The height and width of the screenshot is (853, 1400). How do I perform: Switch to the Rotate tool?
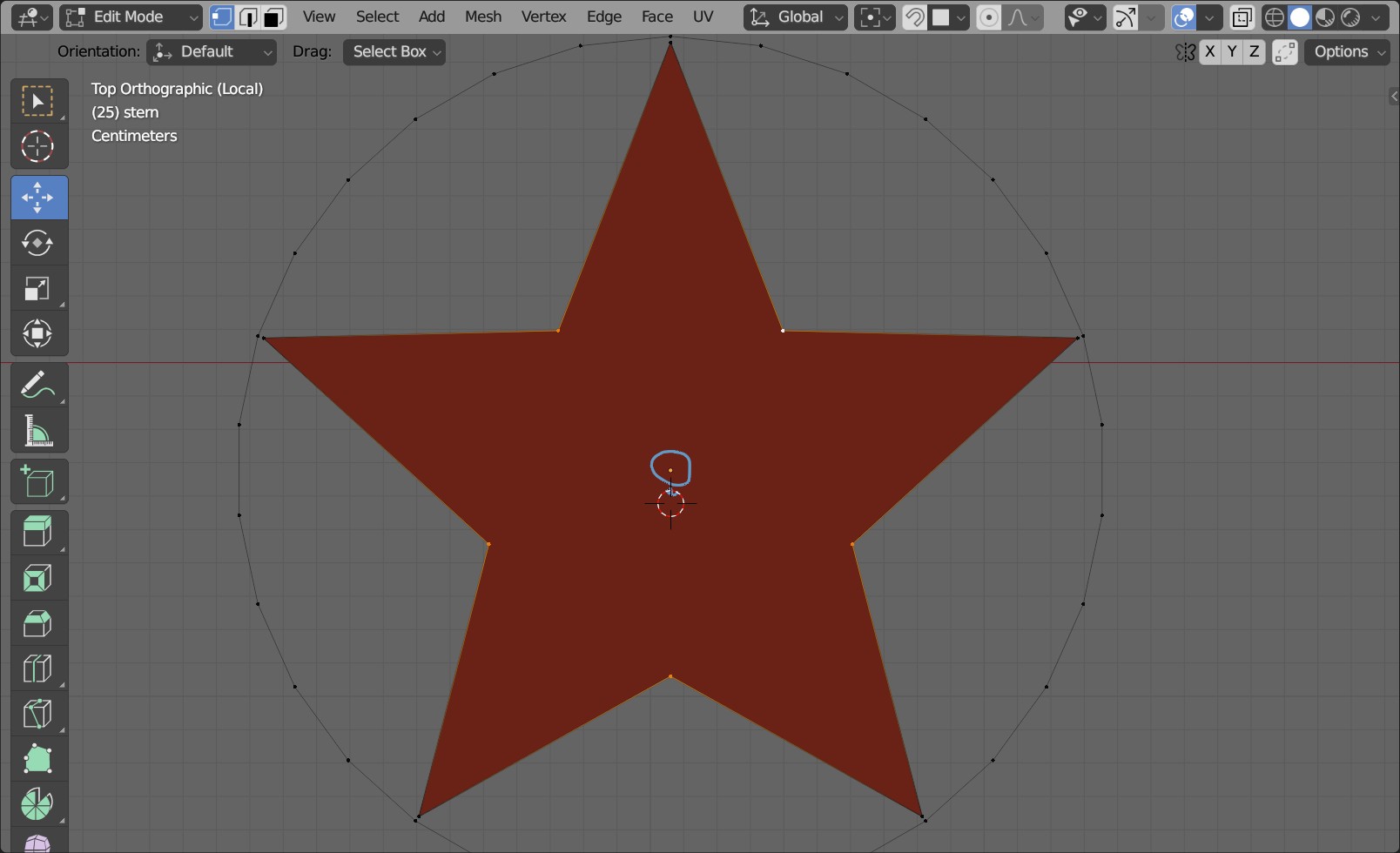[x=38, y=243]
